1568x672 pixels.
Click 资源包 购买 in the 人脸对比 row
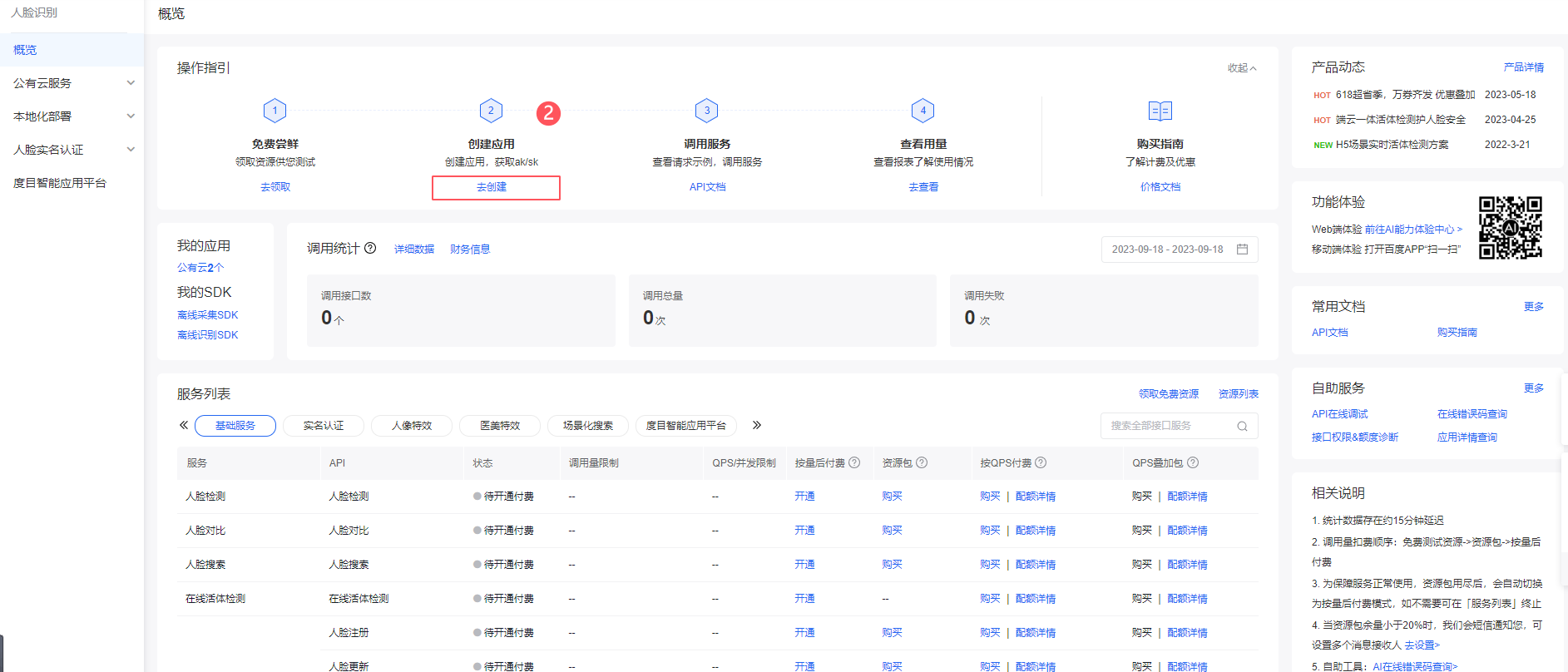(892, 531)
